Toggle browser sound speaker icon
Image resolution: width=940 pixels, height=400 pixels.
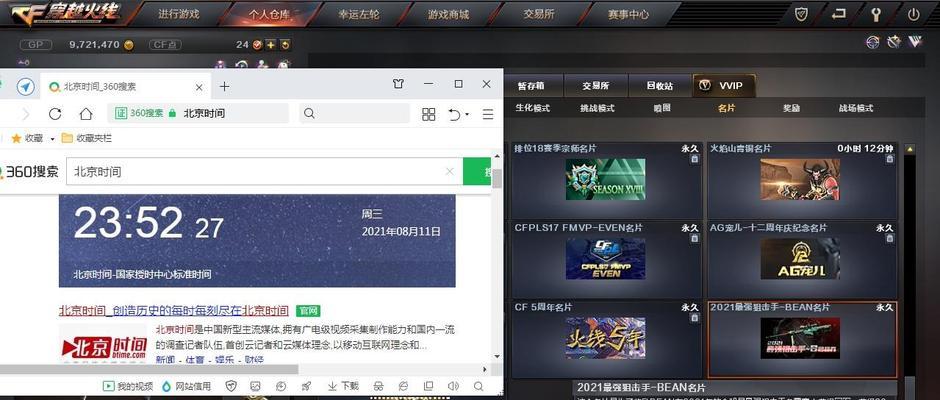click(x=453, y=386)
